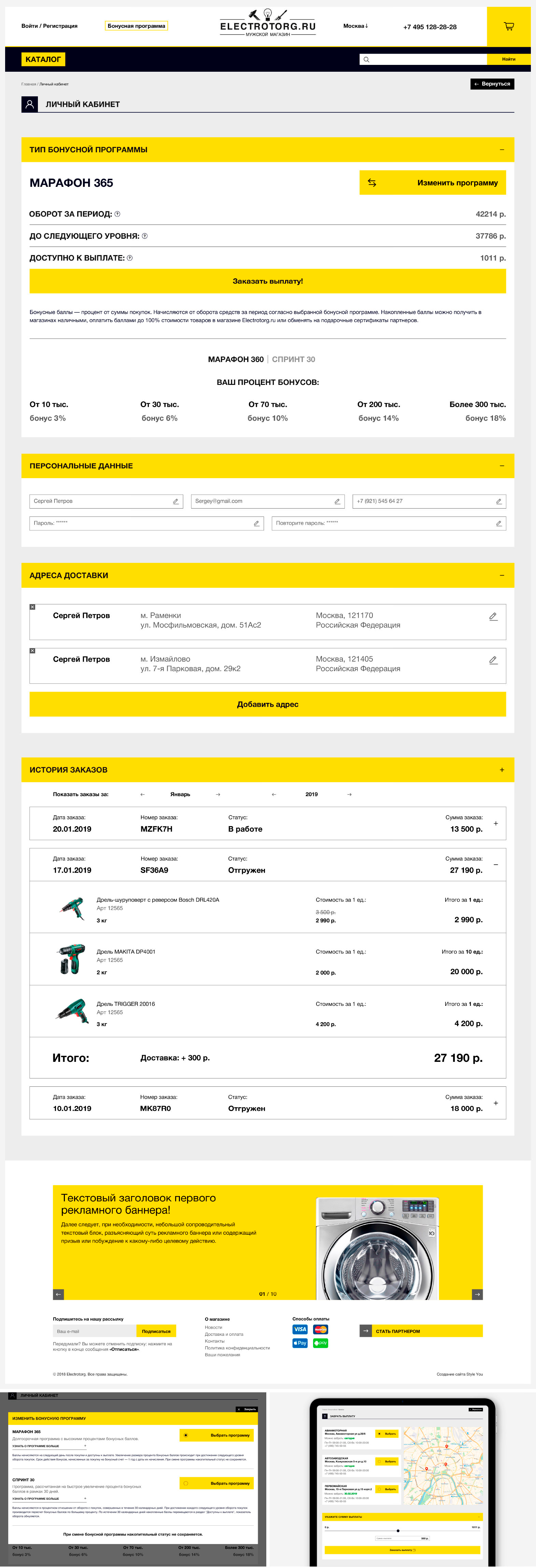
Task: Select the МАРАФОН 365 program radio button
Action: click(x=186, y=1435)
